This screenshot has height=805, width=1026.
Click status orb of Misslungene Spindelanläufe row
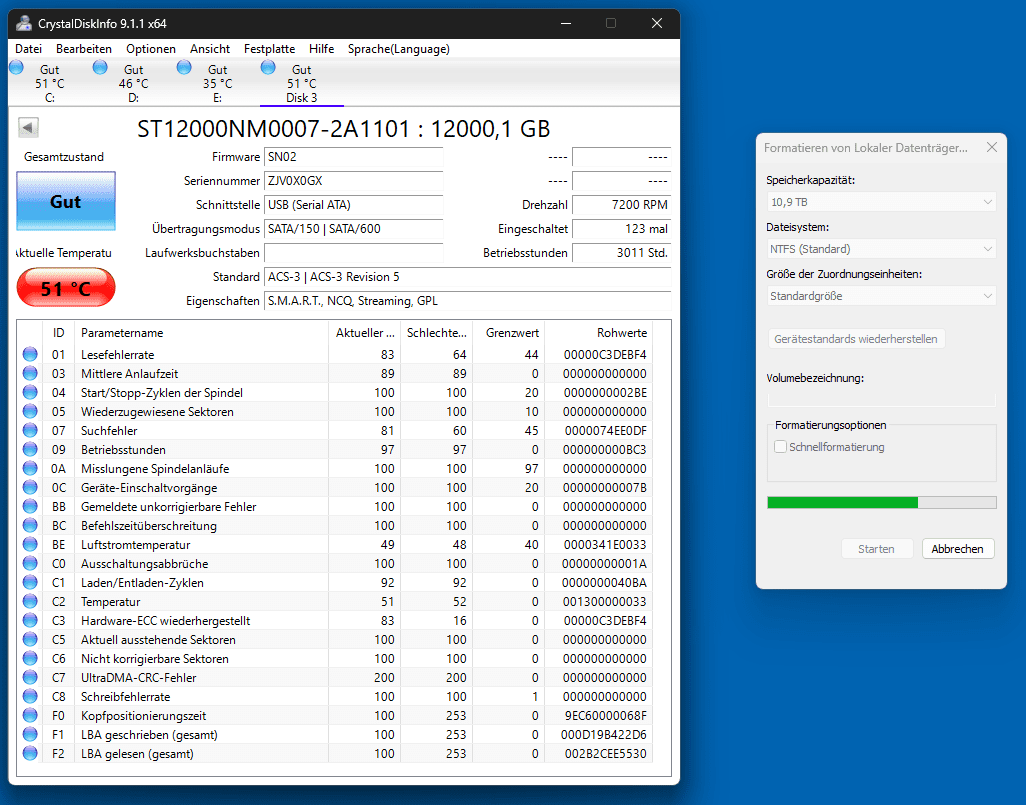30,468
